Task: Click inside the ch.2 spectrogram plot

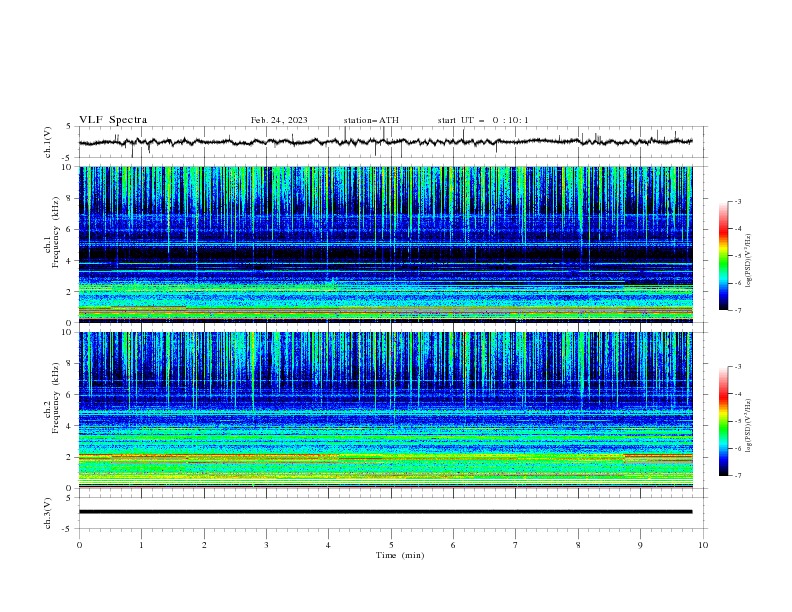Action: tap(385, 410)
